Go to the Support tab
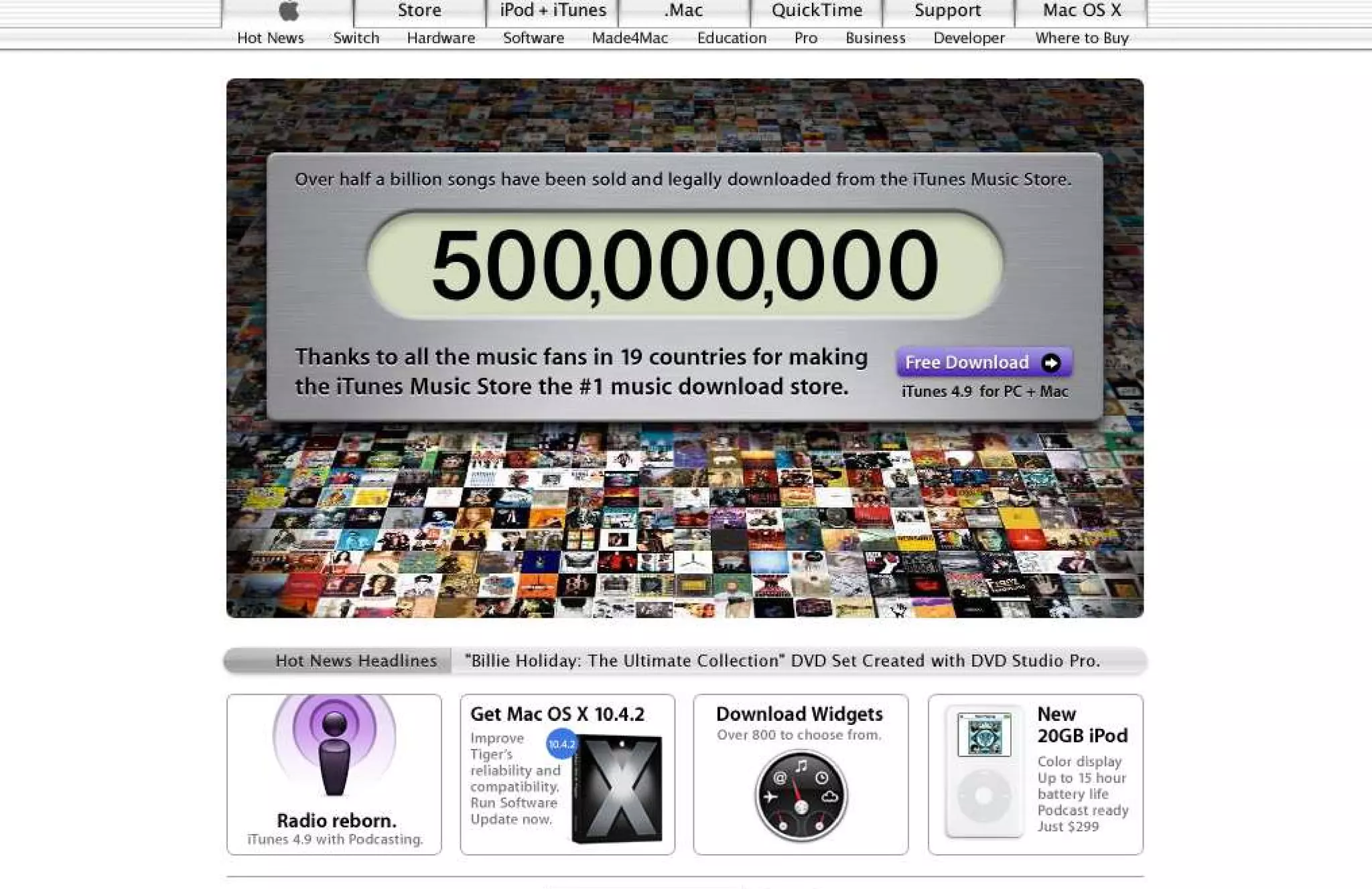 coord(948,11)
